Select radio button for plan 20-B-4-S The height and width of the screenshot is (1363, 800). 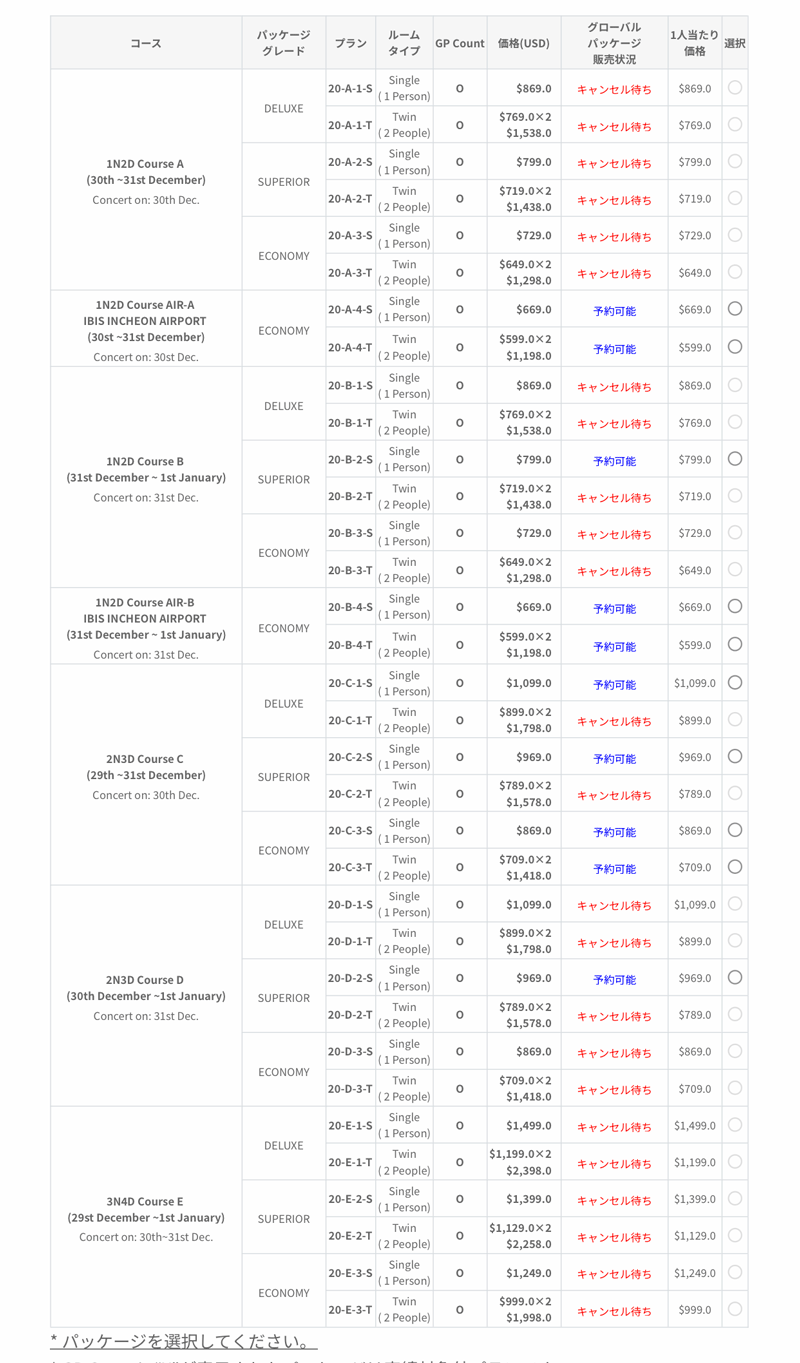(735, 606)
